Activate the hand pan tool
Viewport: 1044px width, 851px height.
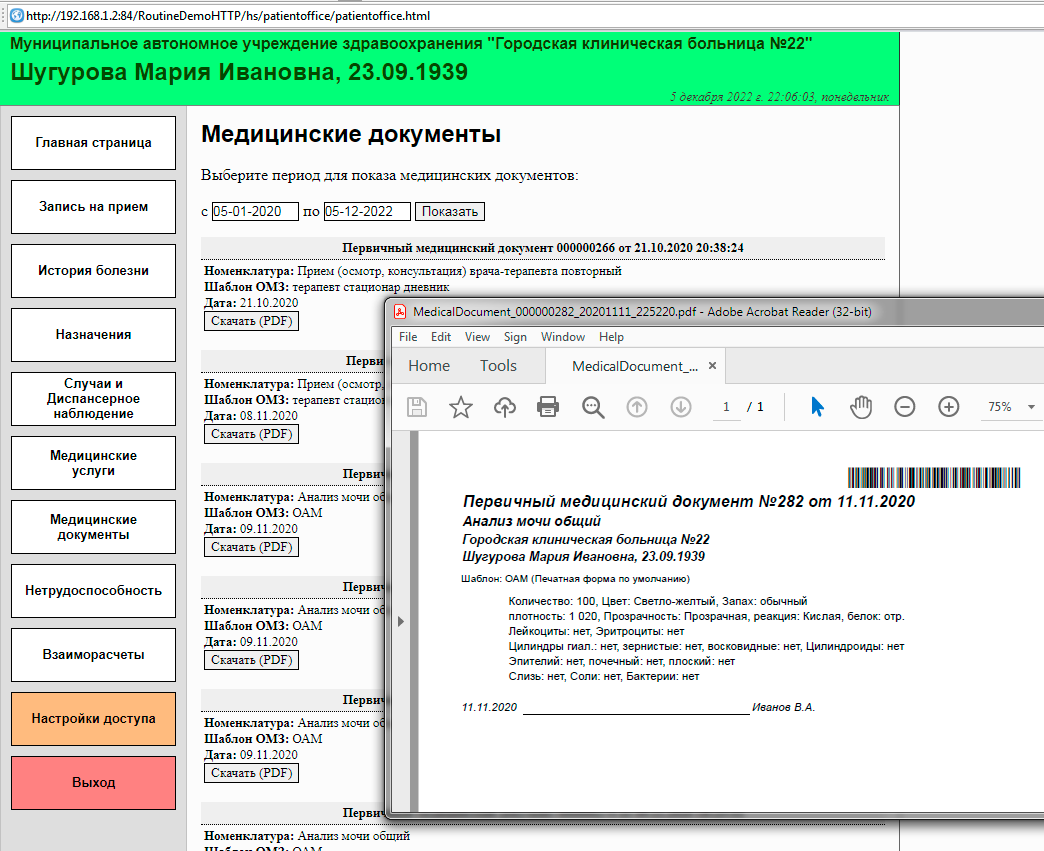click(x=861, y=407)
